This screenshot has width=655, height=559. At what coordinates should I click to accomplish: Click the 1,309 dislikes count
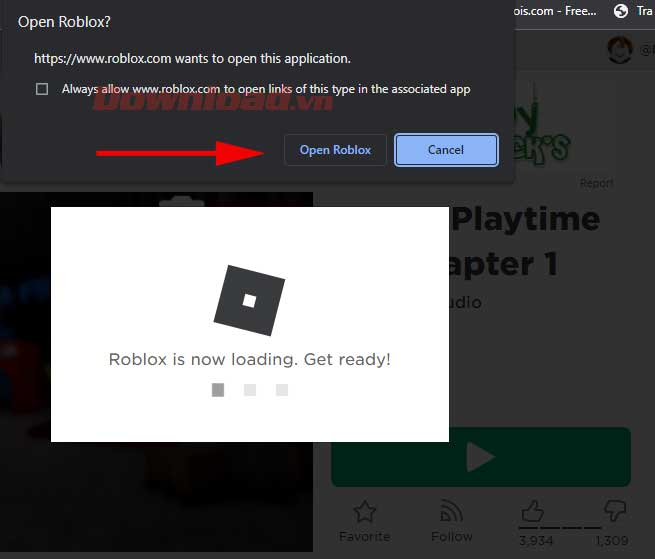point(612,541)
